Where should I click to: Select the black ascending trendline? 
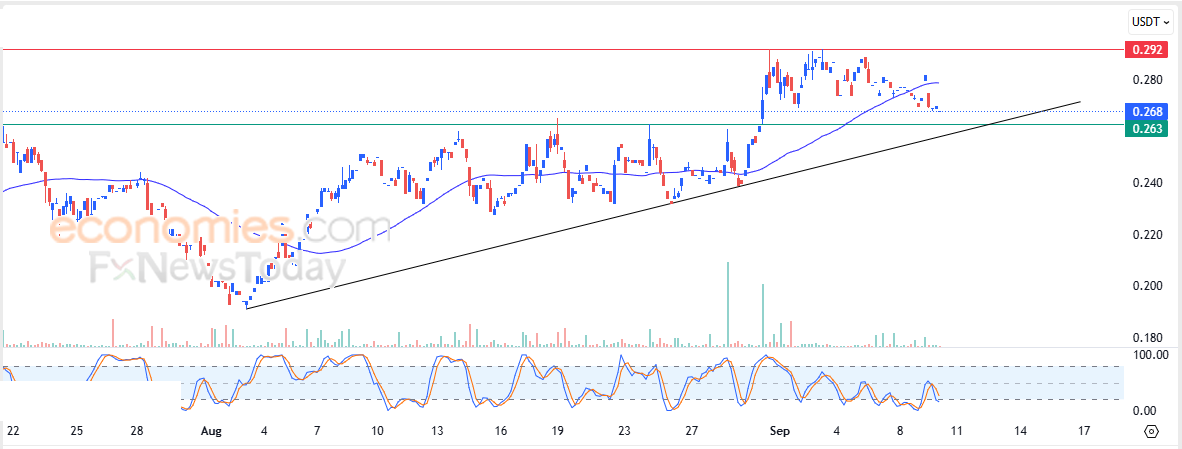tap(663, 204)
